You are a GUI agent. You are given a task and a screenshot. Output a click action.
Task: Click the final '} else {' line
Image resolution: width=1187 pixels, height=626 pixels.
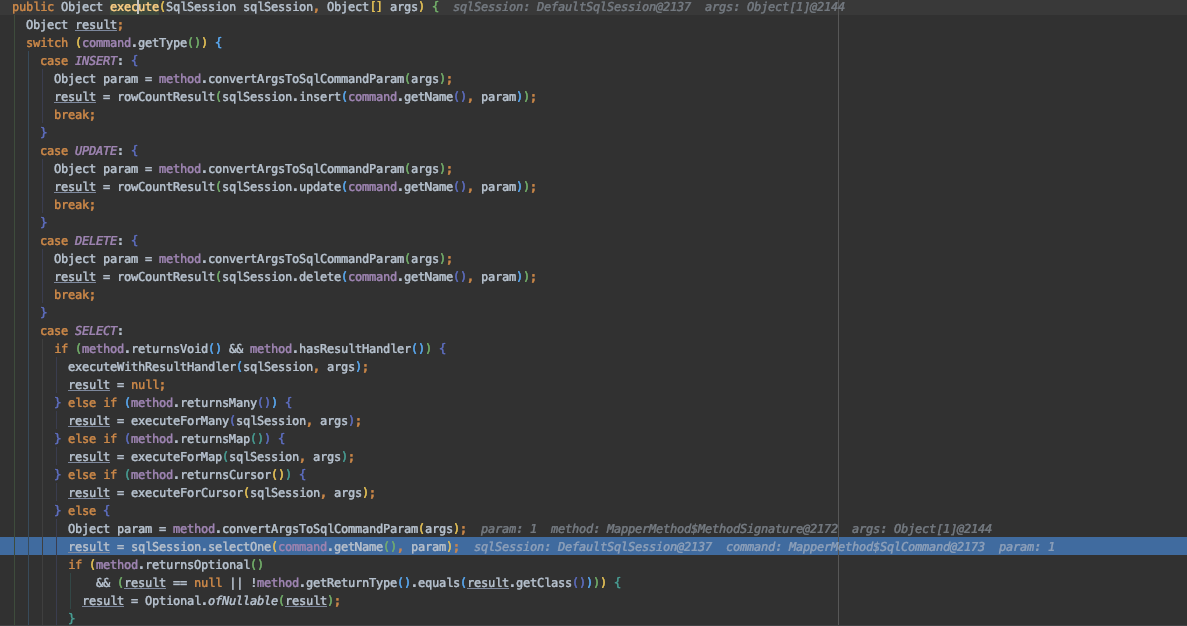(x=82, y=511)
